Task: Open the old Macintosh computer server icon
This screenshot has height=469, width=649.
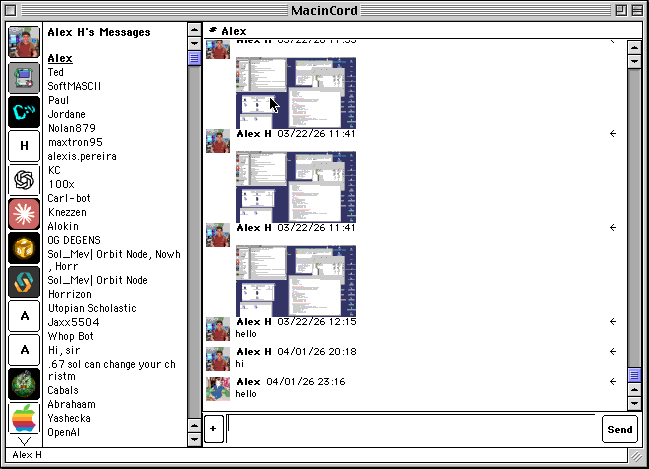Action: [x=24, y=78]
